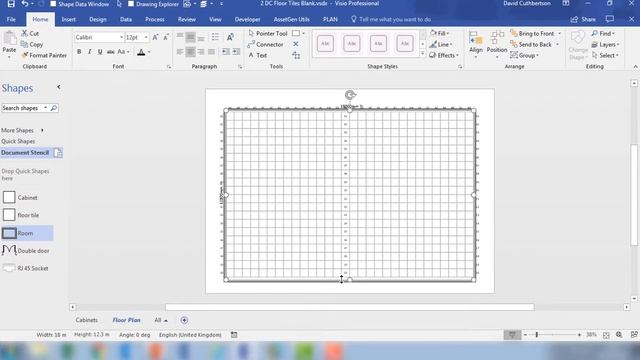Open the Fill dropdown
The height and width of the screenshot is (360, 640).
click(440, 33)
